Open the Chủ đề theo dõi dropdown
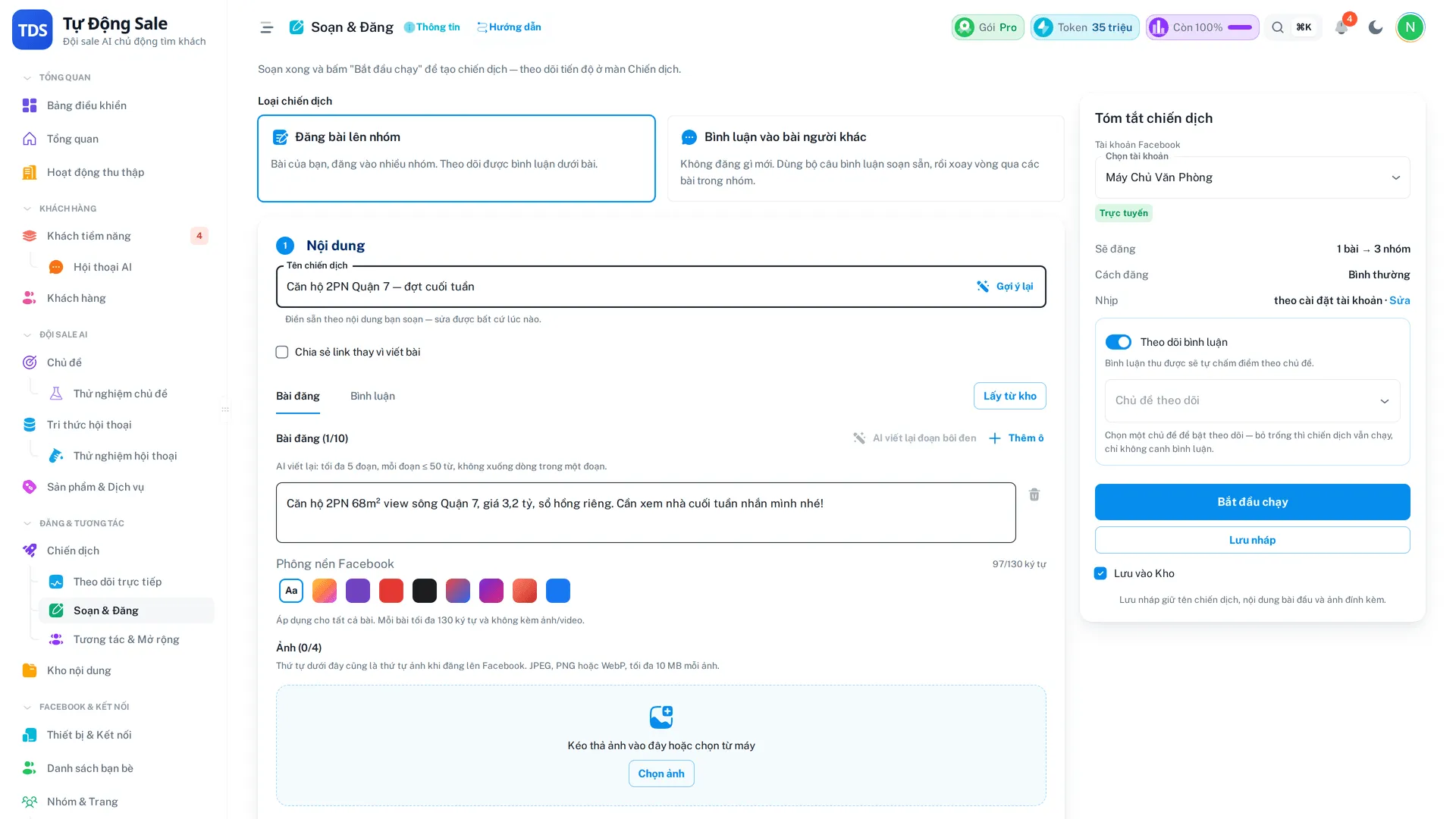 [1252, 400]
